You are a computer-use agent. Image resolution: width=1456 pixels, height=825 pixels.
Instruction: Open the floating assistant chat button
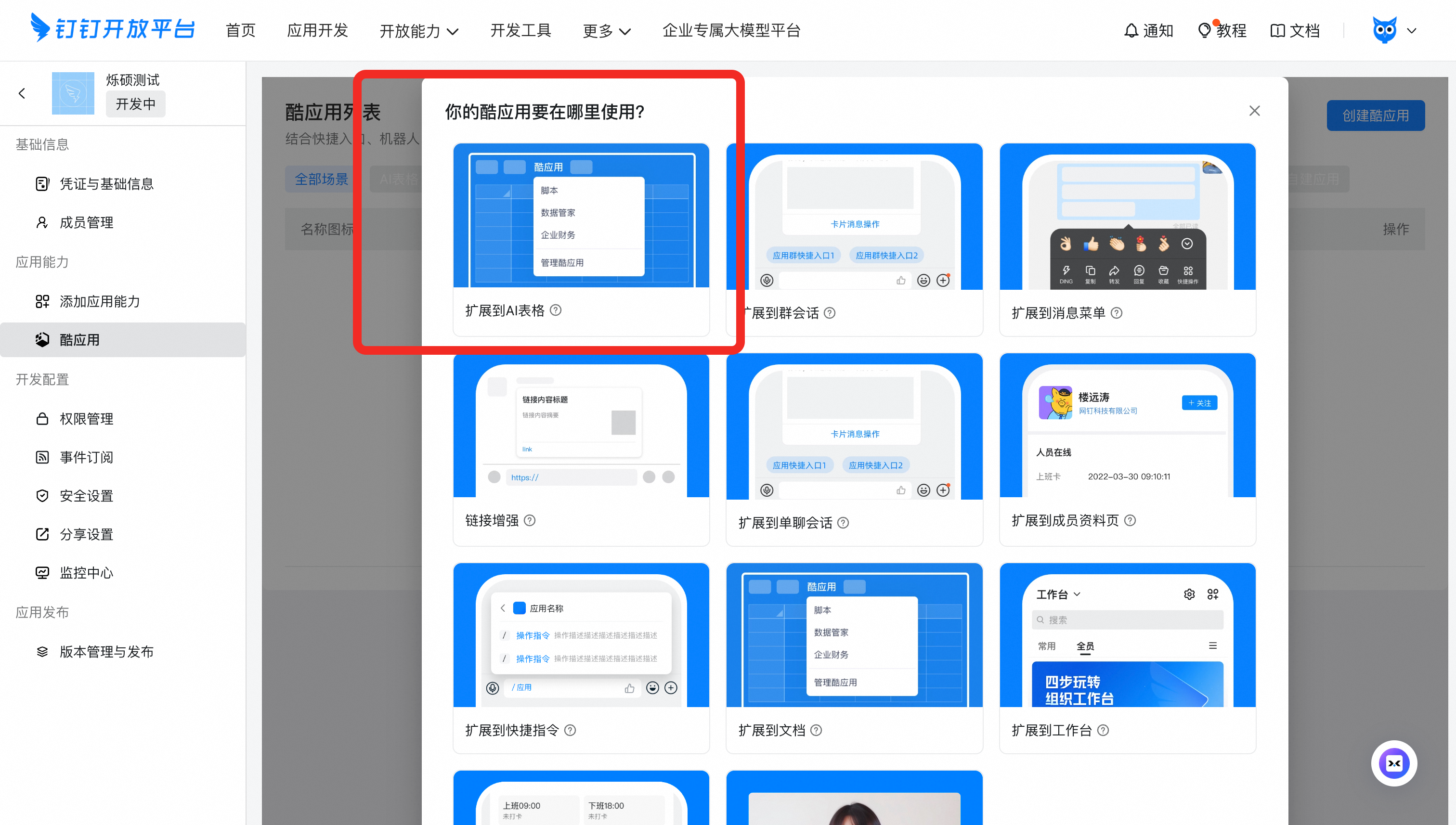tap(1394, 763)
